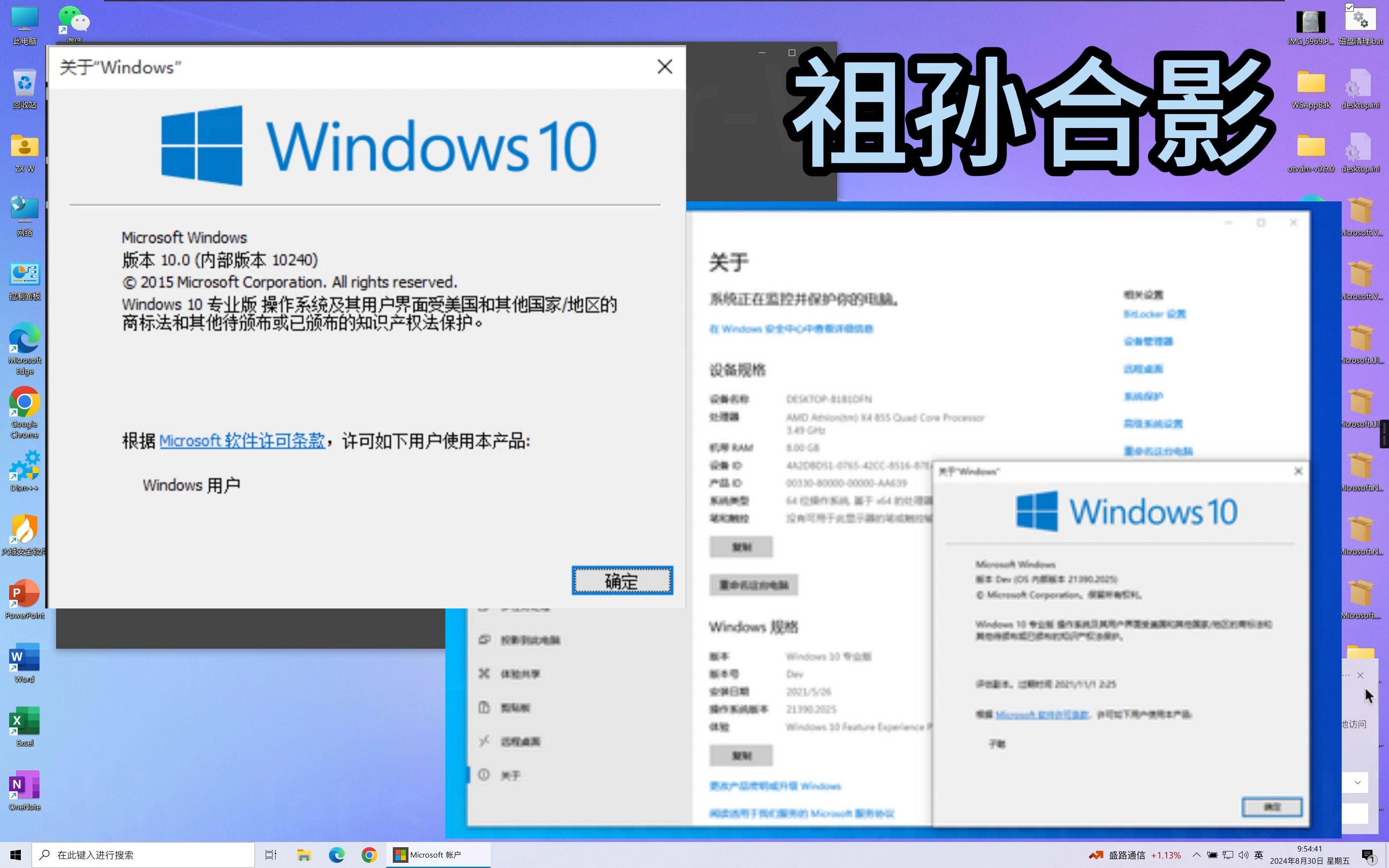Open Google Chrome desktop shortcut
The image size is (1389, 868).
coord(25,403)
